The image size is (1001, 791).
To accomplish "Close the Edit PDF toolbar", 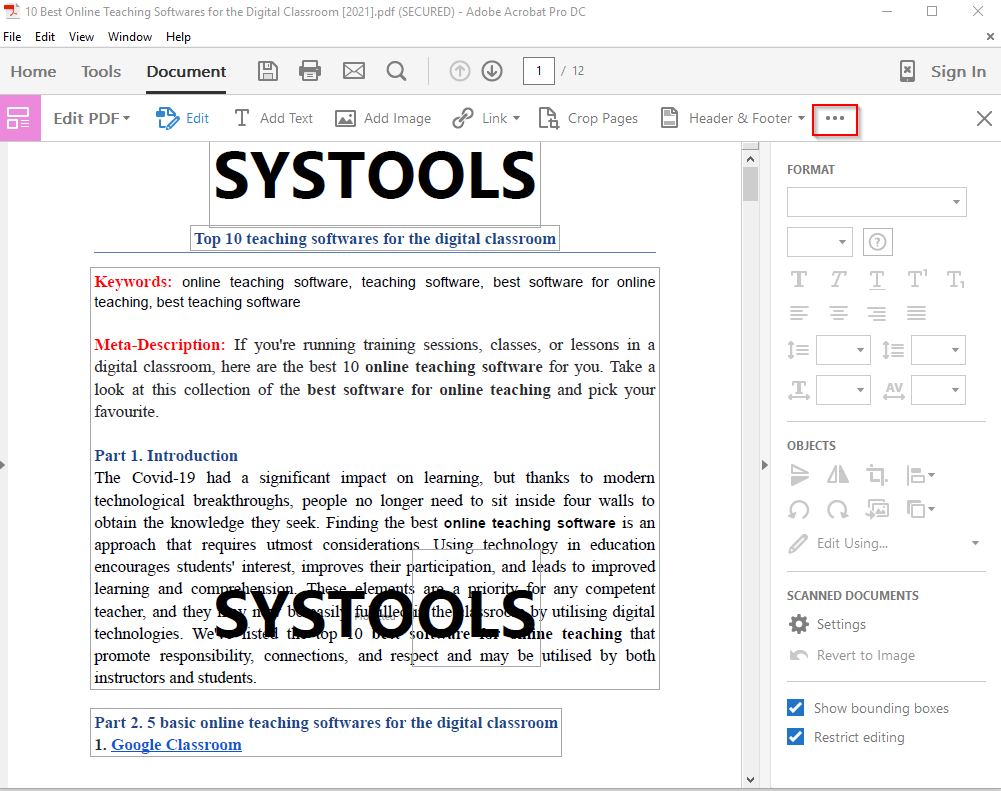I will 984,118.
